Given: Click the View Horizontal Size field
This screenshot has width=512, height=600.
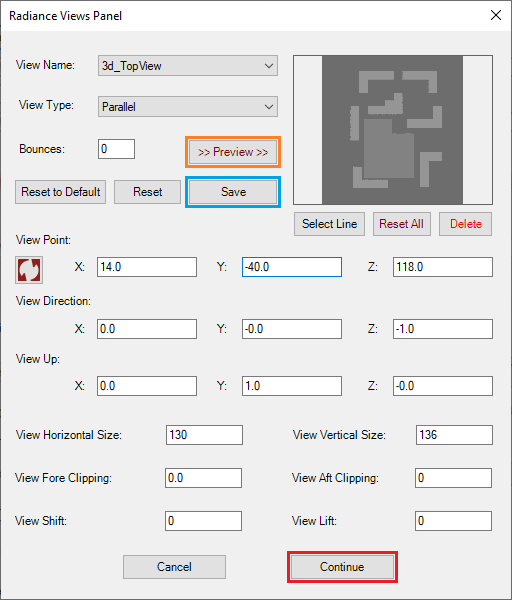Looking at the screenshot, I should click(x=204, y=435).
